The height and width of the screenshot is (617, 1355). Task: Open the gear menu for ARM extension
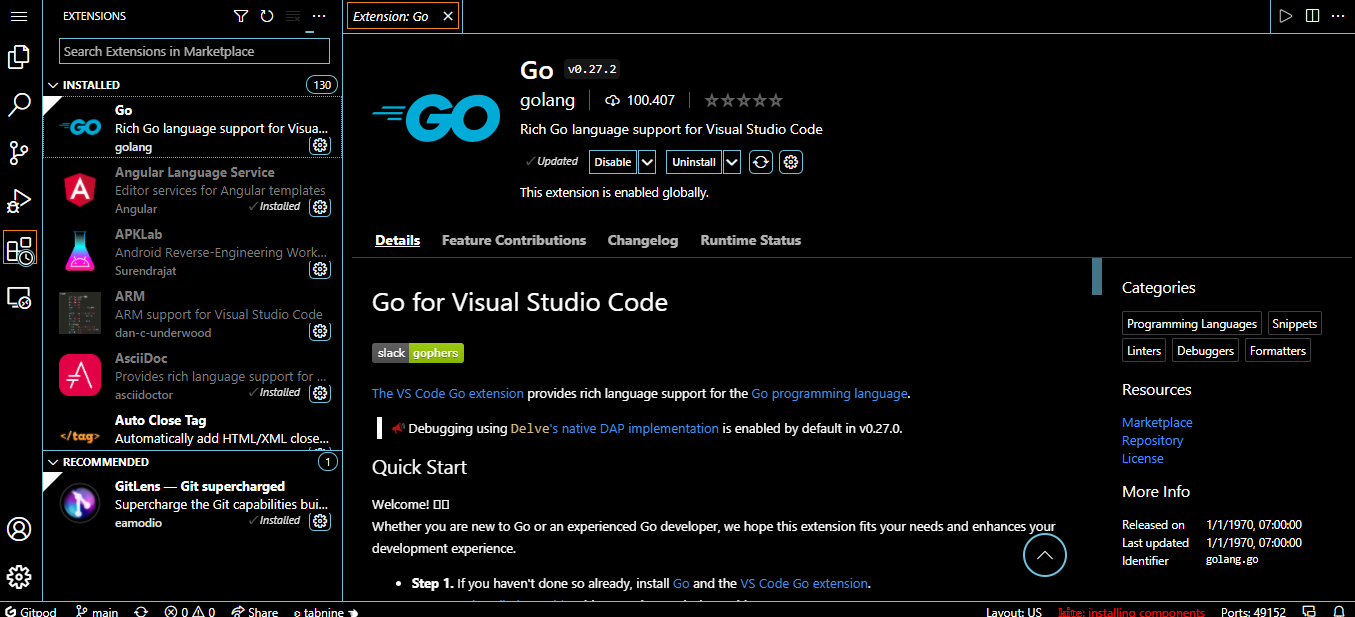(320, 331)
